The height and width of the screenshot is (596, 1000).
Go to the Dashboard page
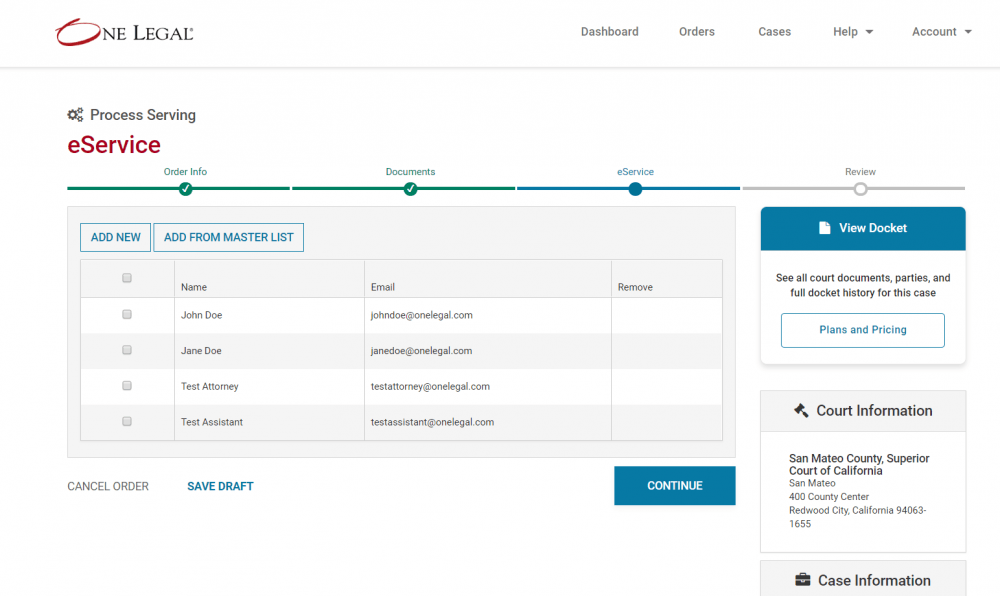[609, 32]
